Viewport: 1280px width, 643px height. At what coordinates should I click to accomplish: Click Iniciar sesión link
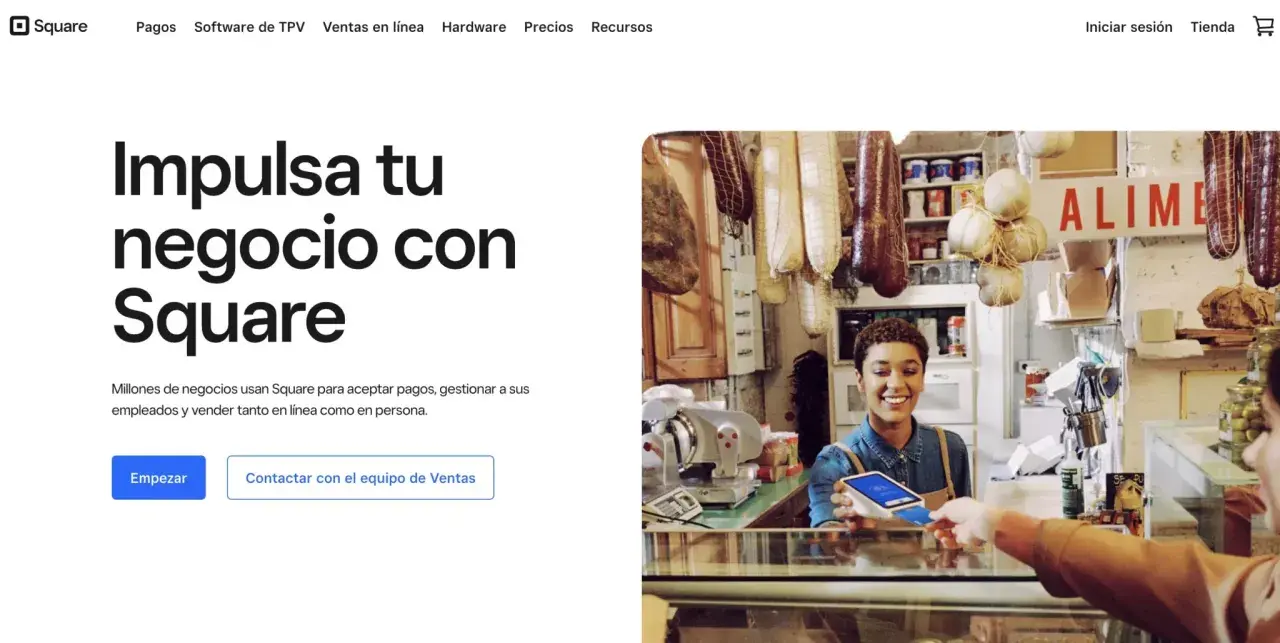coord(1129,27)
